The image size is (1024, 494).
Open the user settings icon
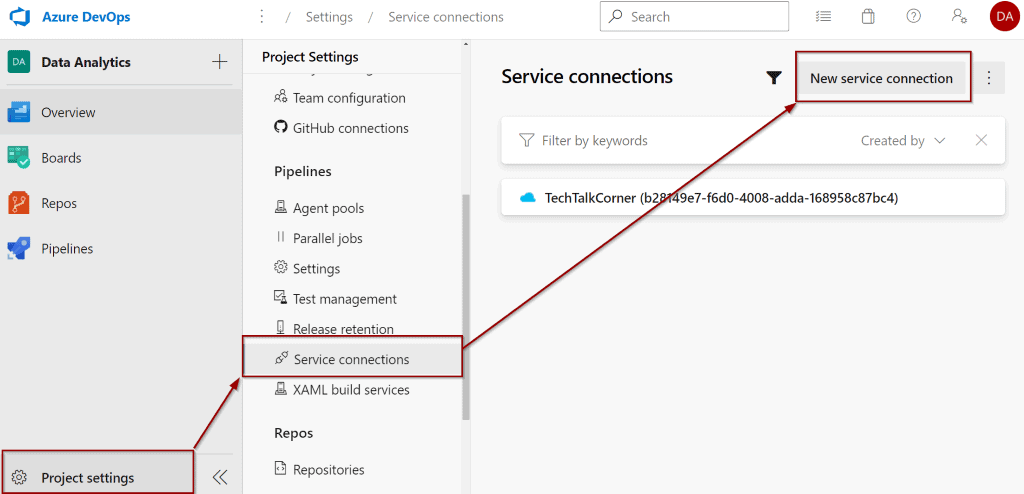[959, 17]
